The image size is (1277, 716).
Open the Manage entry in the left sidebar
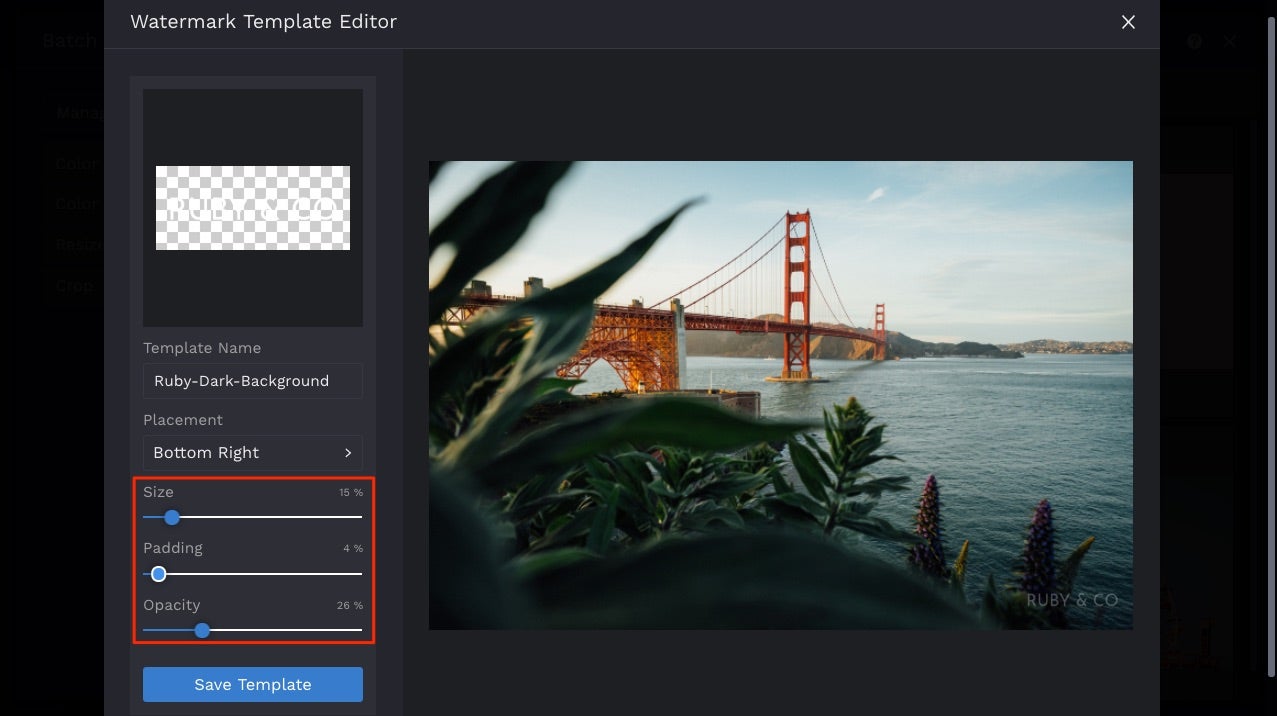click(x=77, y=112)
